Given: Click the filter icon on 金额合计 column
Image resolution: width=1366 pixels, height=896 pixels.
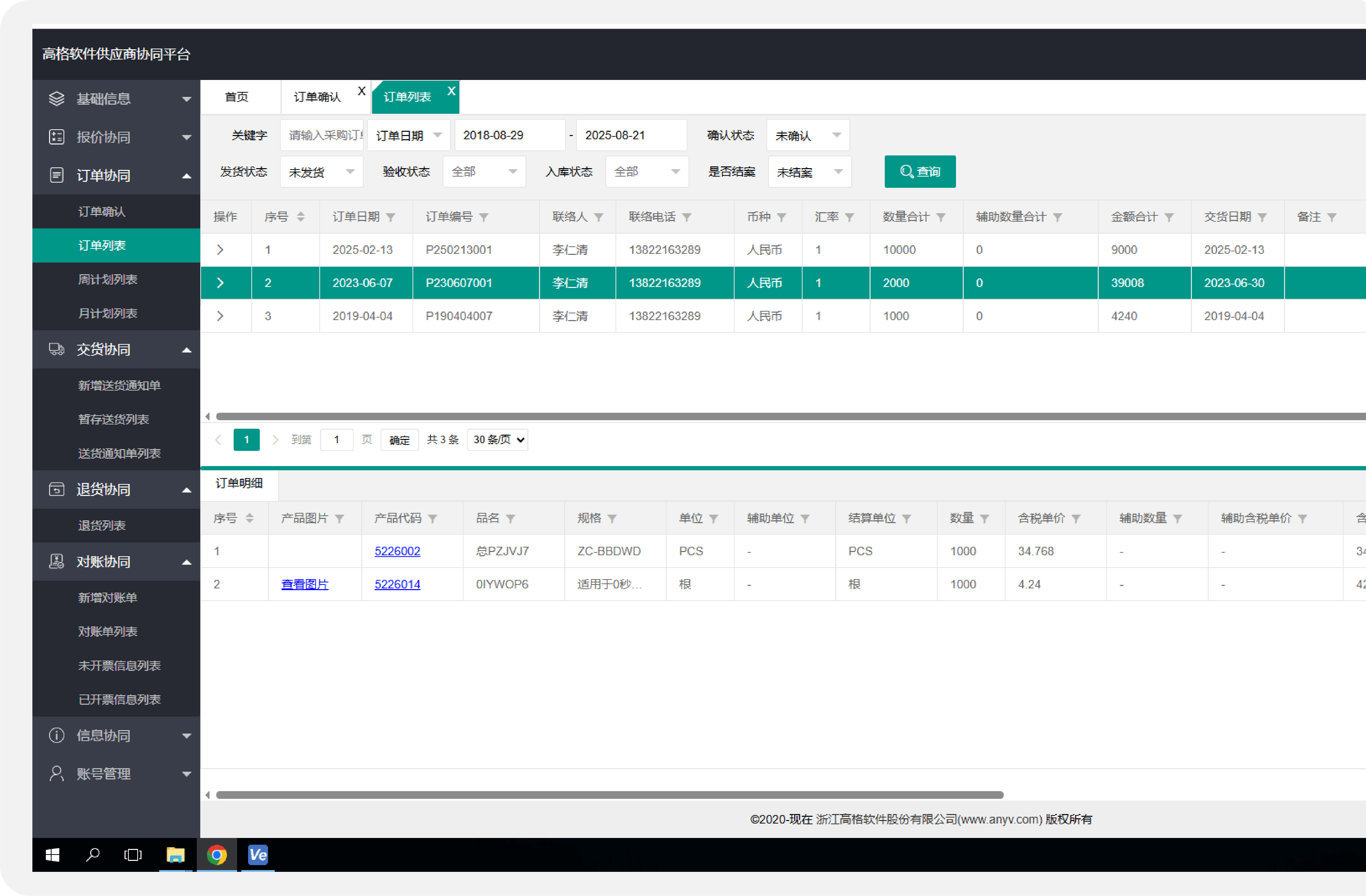Looking at the screenshot, I should (1169, 217).
